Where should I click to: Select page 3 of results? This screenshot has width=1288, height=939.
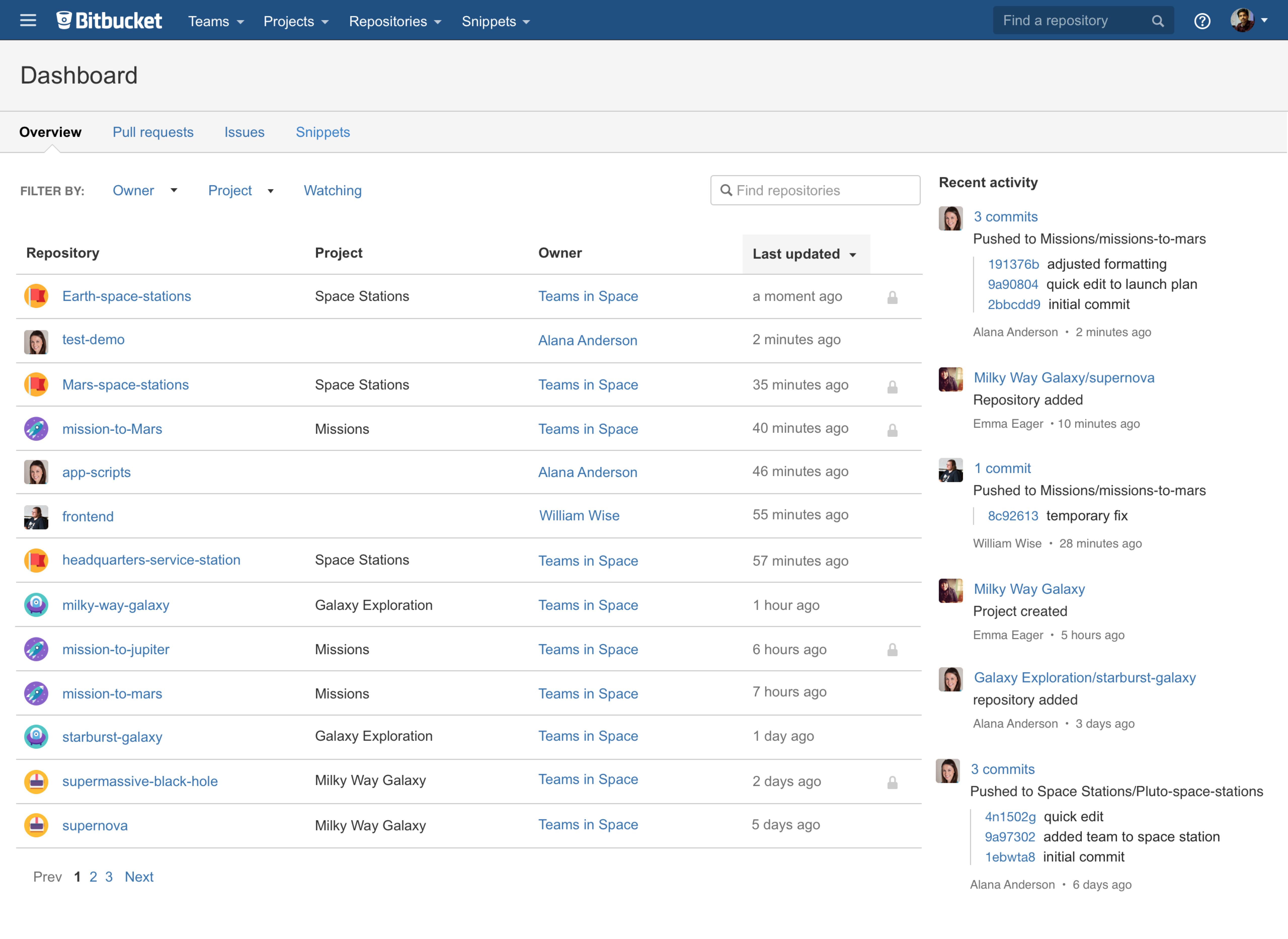tap(109, 877)
